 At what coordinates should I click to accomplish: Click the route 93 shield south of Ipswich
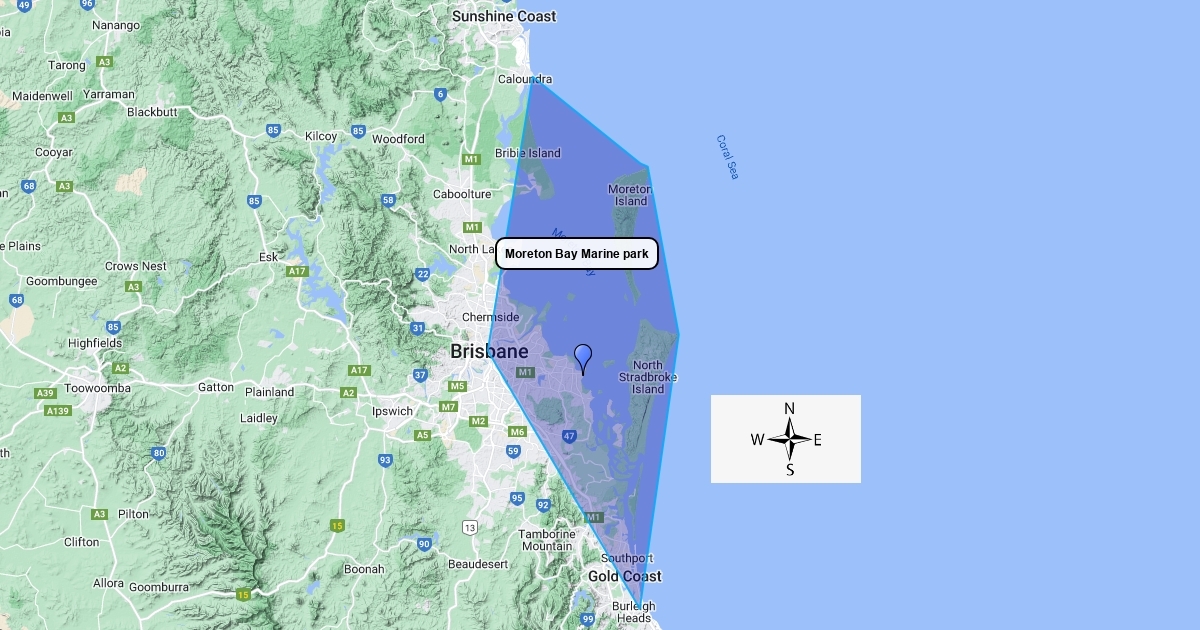point(385,460)
